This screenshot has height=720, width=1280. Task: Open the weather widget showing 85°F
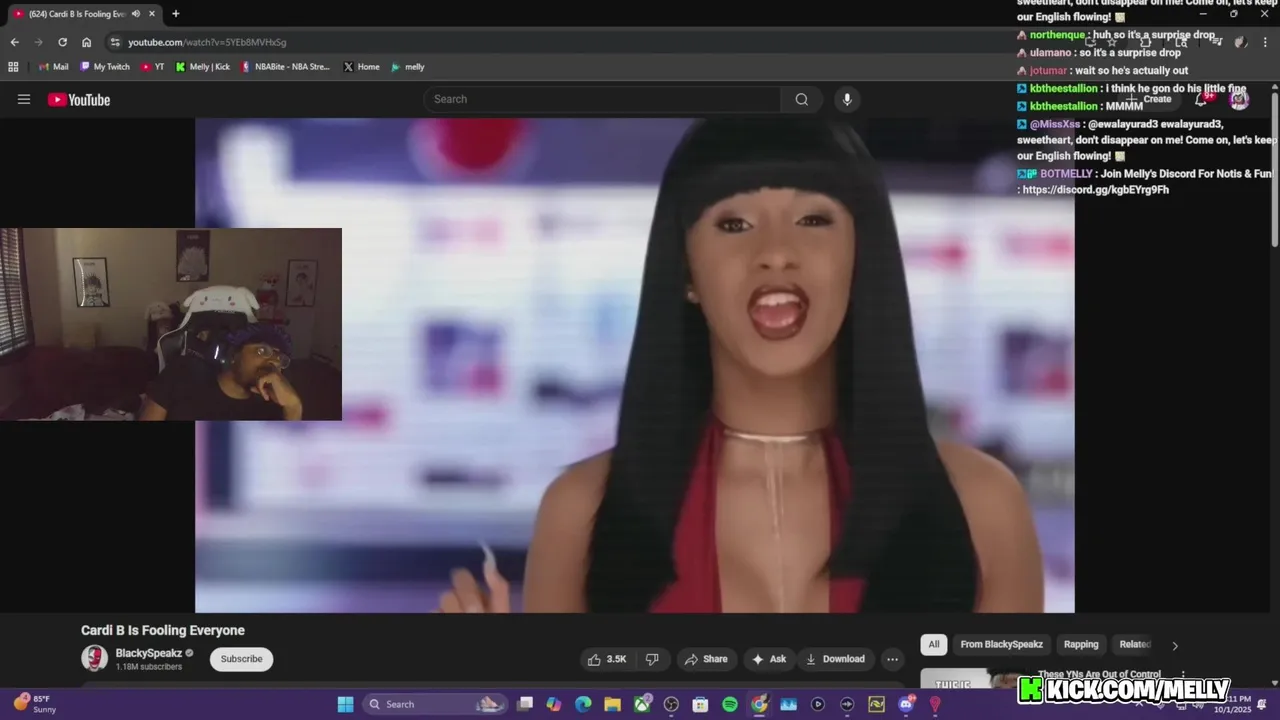35,704
